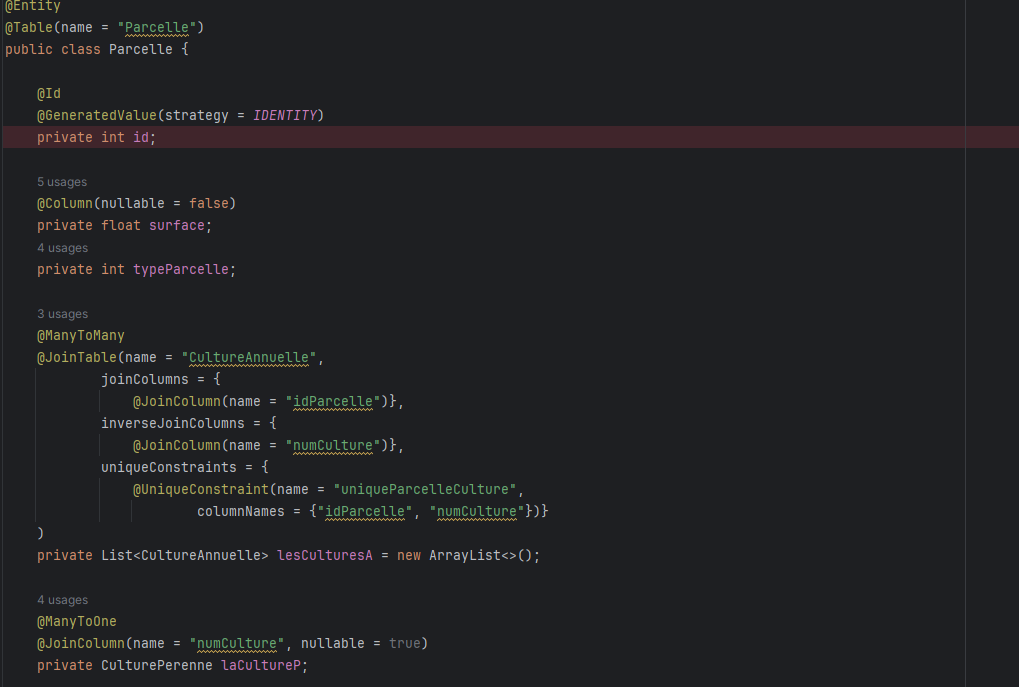Click the @Entity annotation
The height and width of the screenshot is (687, 1019).
click(x=33, y=6)
